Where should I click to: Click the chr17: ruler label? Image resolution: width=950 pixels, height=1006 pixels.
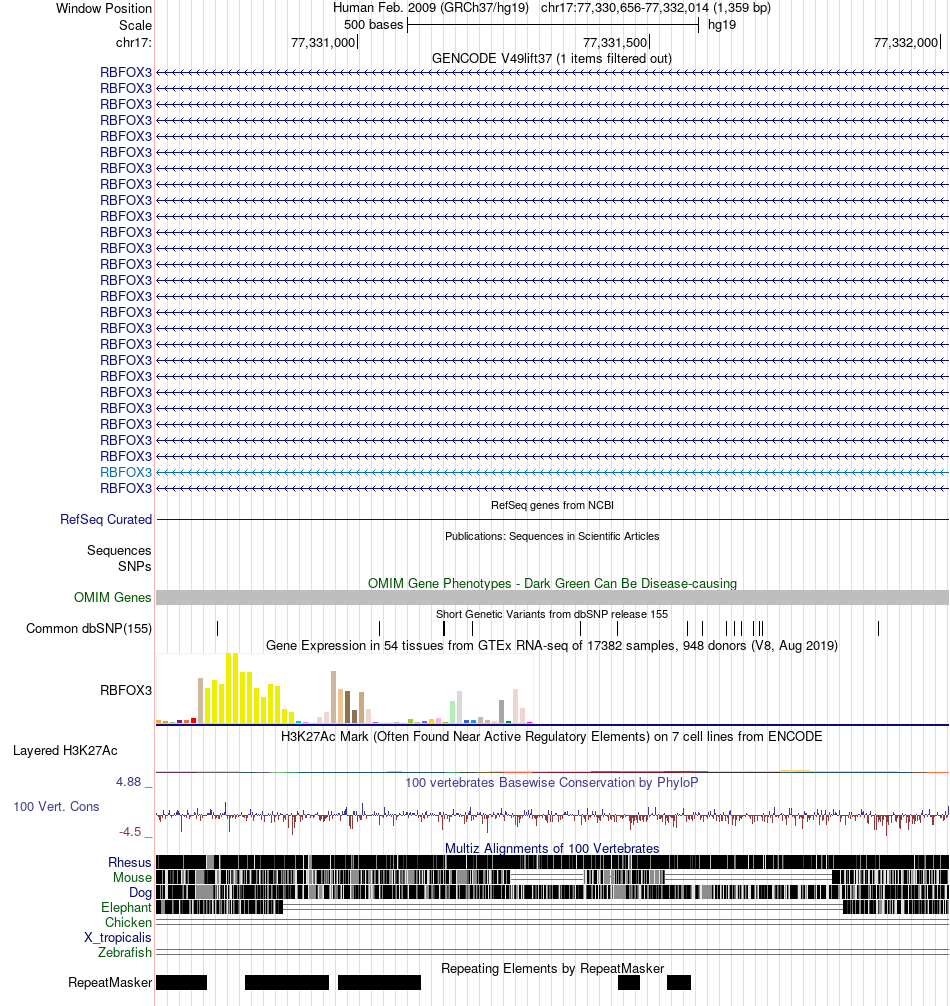pyautogui.click(x=133, y=42)
